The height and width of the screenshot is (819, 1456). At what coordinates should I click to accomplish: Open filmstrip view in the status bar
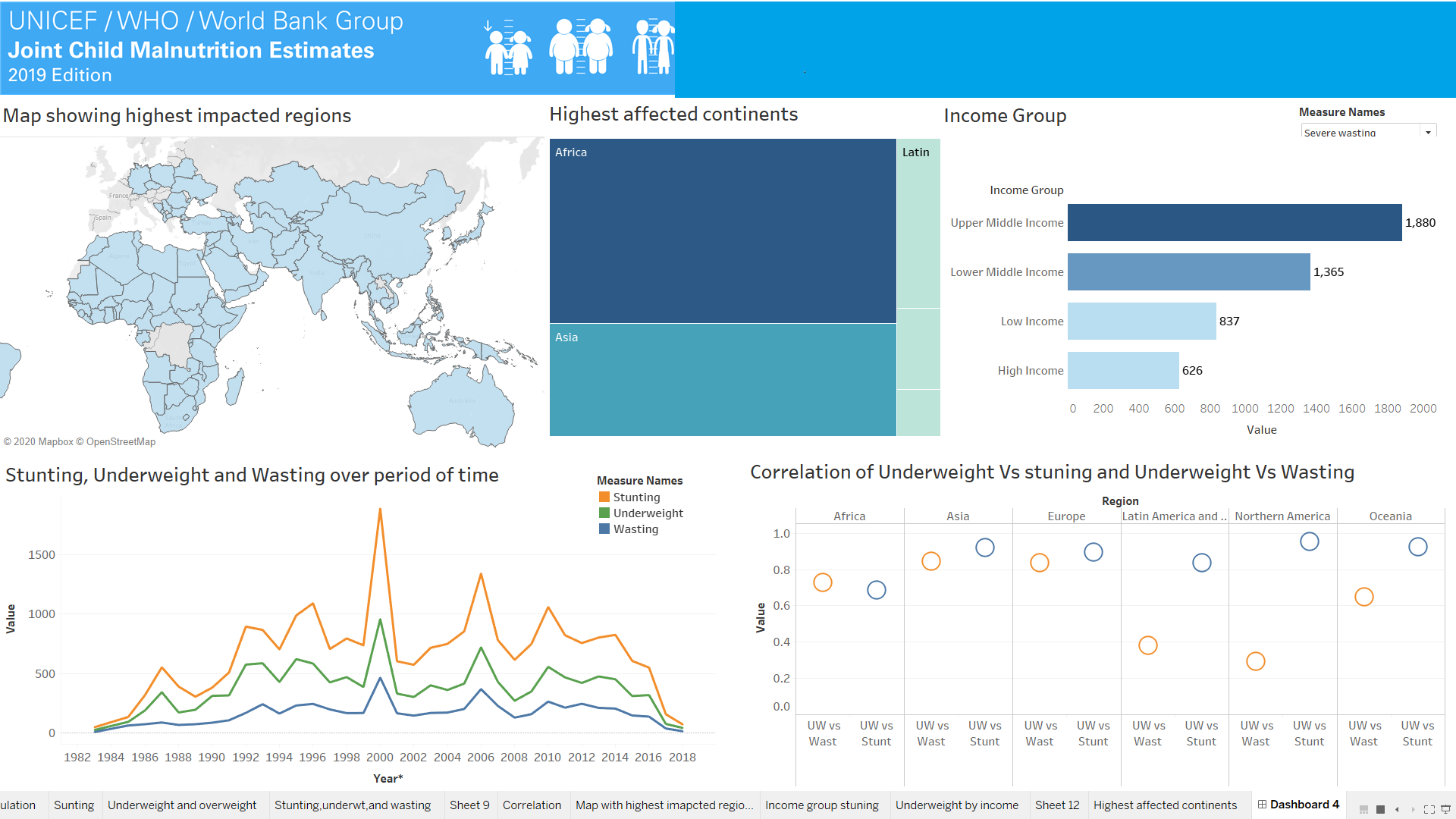1363,809
